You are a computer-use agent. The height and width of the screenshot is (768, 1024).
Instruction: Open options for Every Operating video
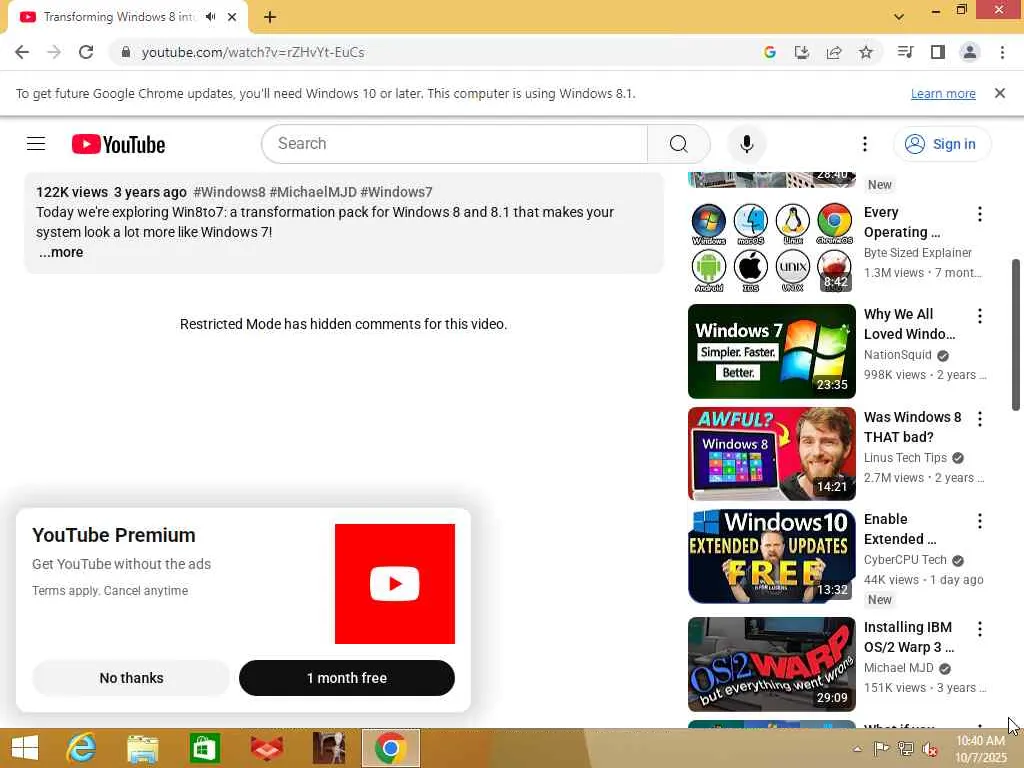pos(980,214)
